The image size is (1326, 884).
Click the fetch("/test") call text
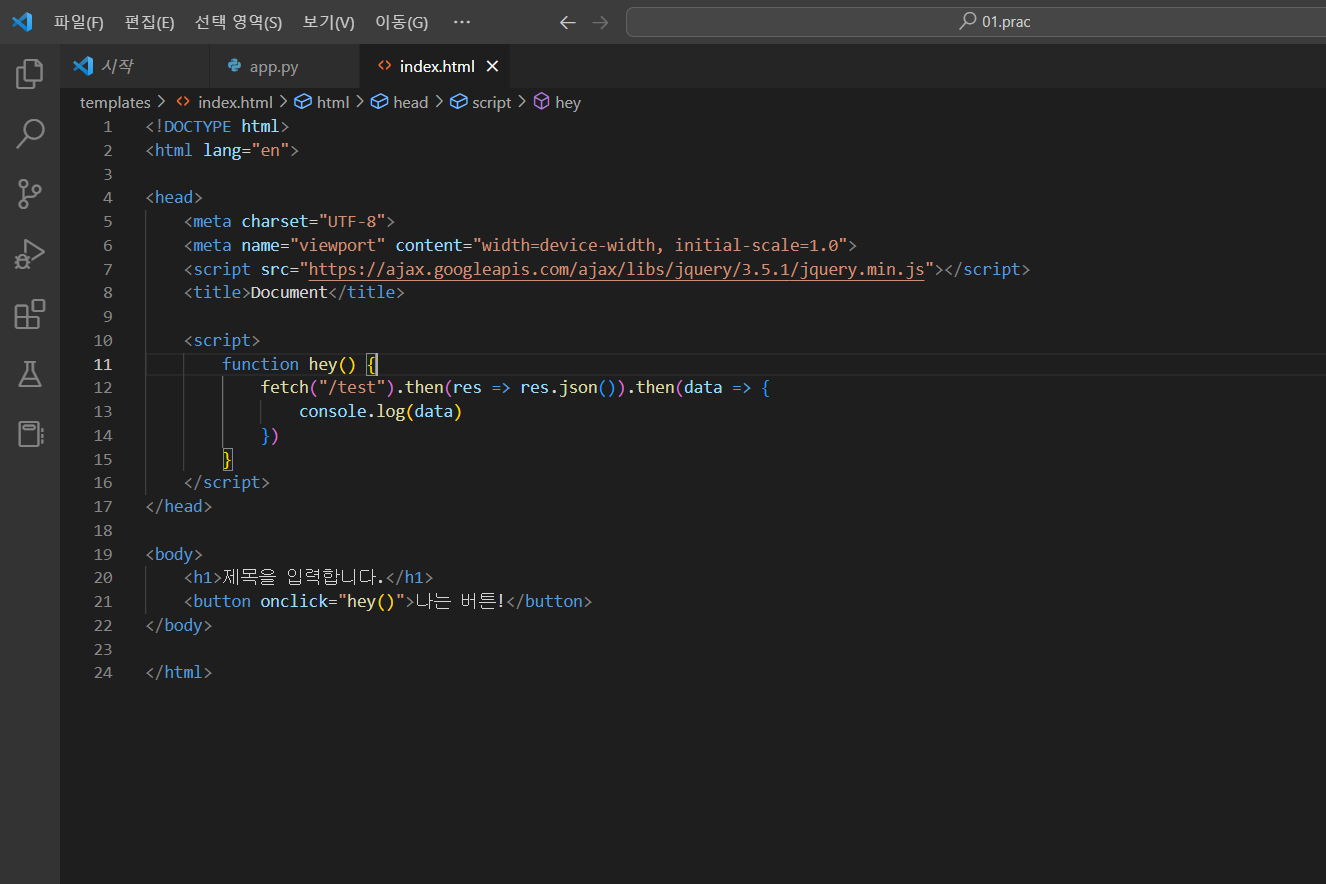(x=328, y=387)
